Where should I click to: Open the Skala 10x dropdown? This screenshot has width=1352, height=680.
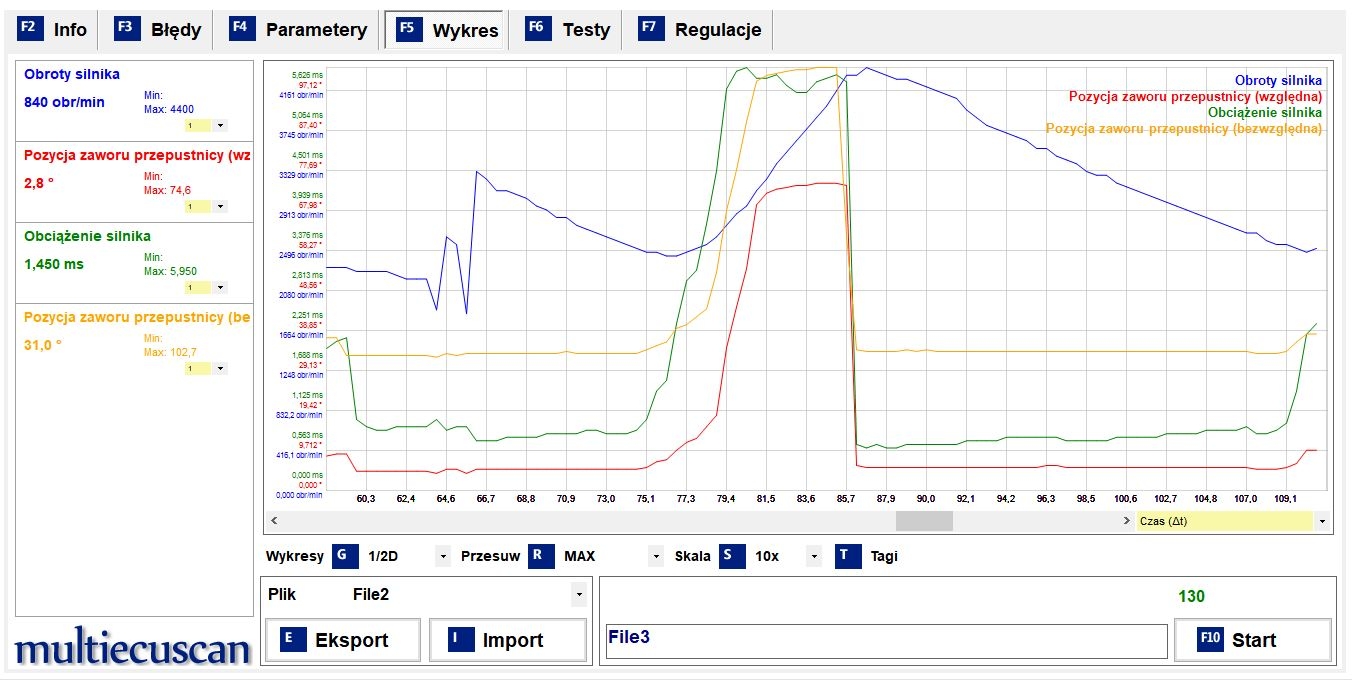pos(814,557)
